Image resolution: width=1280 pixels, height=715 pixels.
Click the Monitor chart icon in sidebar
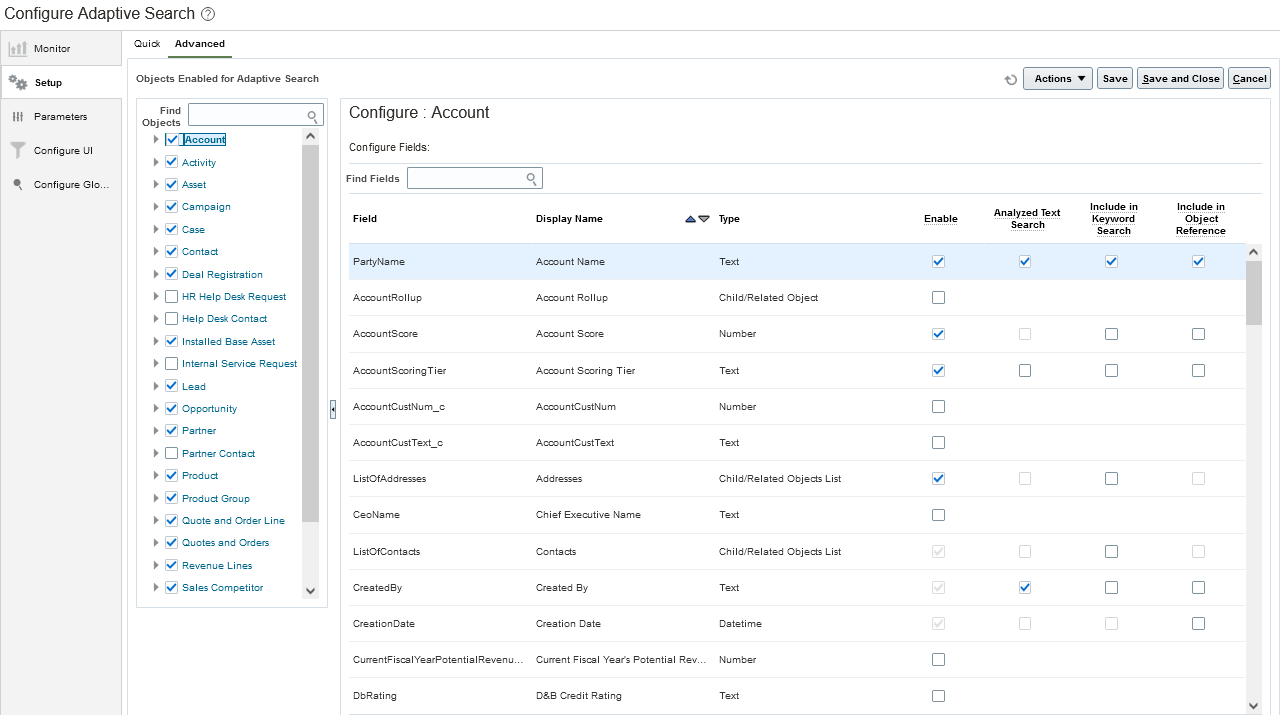(18, 48)
